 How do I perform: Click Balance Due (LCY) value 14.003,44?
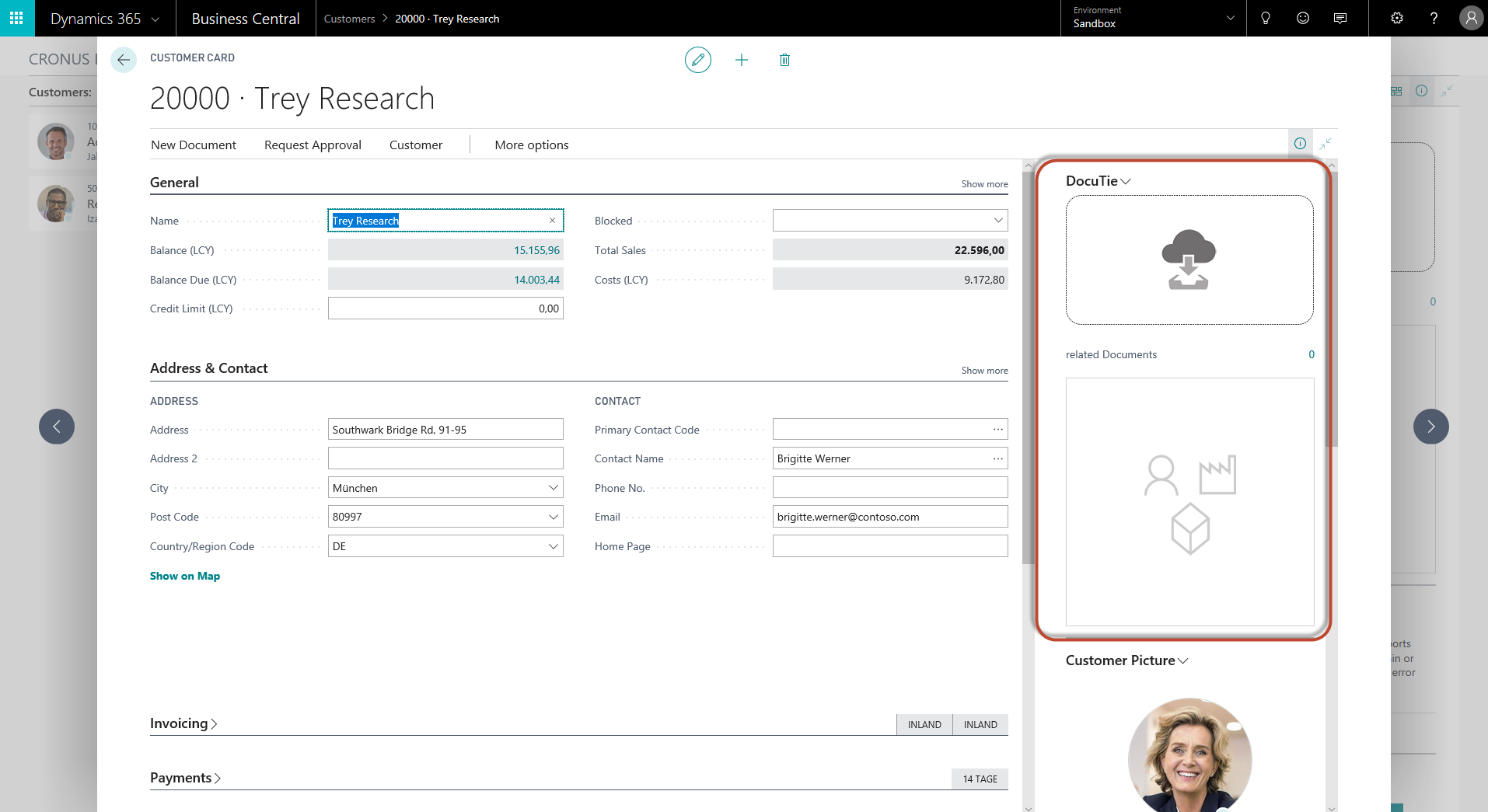[536, 280]
